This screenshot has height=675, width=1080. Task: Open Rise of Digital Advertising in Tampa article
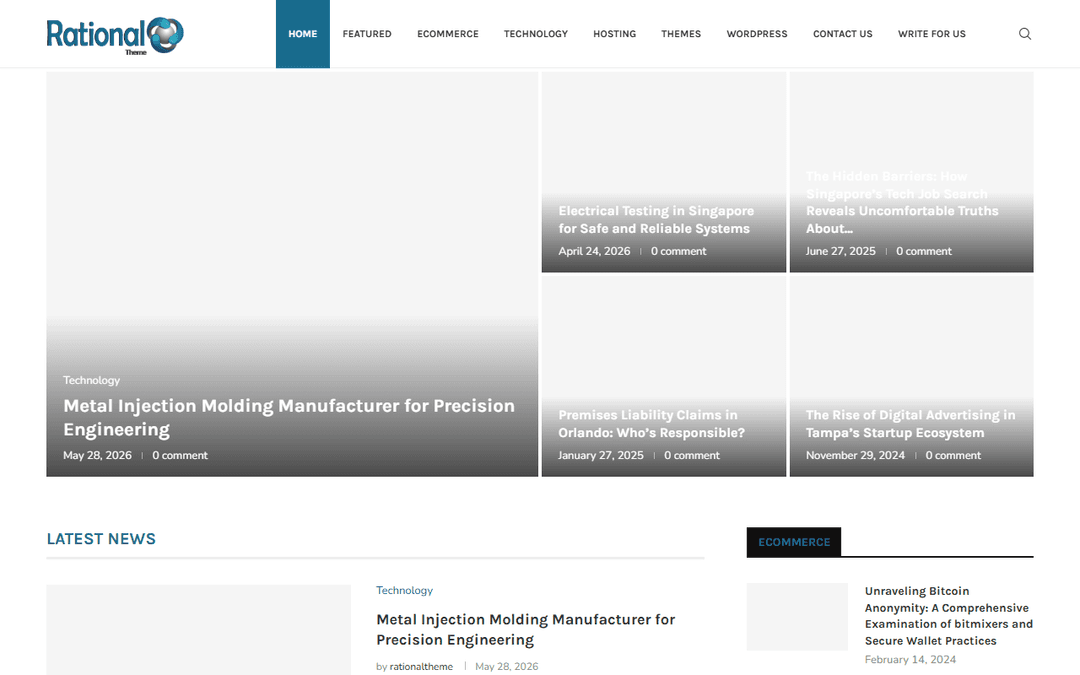click(x=911, y=424)
